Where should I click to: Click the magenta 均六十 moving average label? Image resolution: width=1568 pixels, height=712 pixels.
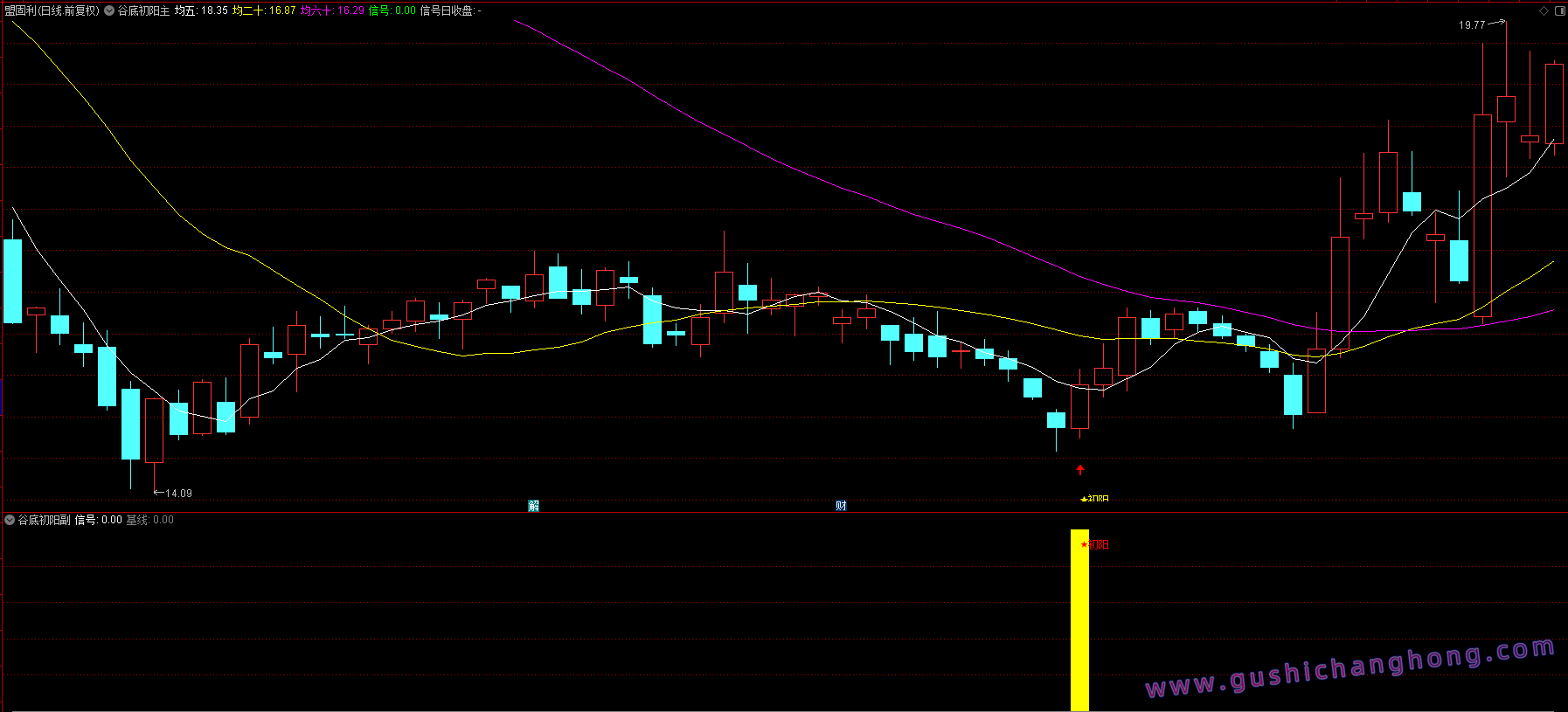pos(332,10)
